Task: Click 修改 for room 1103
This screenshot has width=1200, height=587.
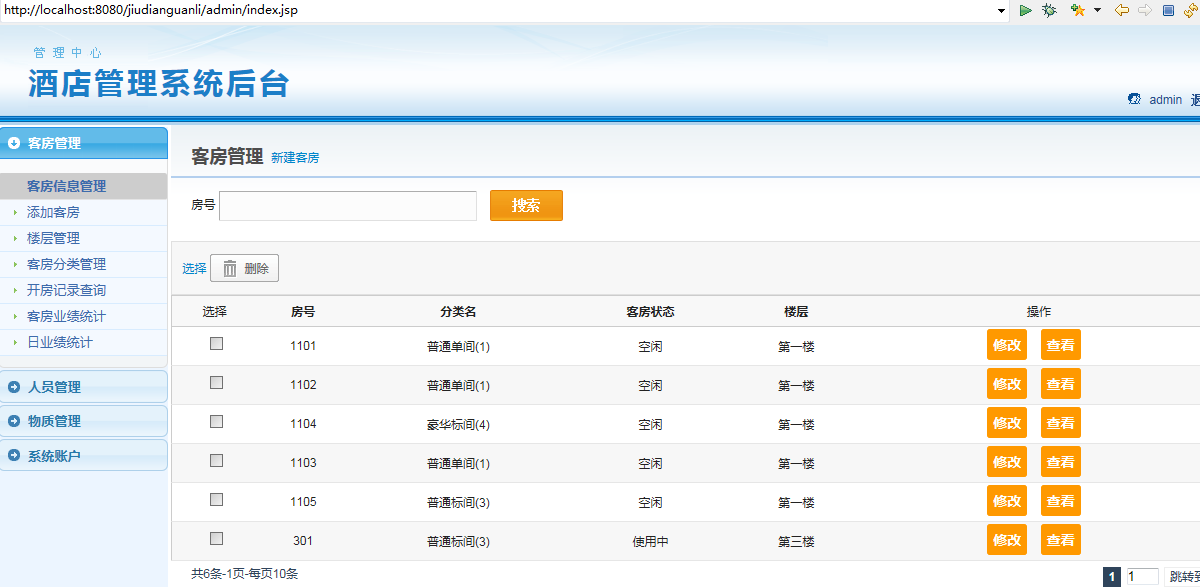Action: (x=1007, y=462)
